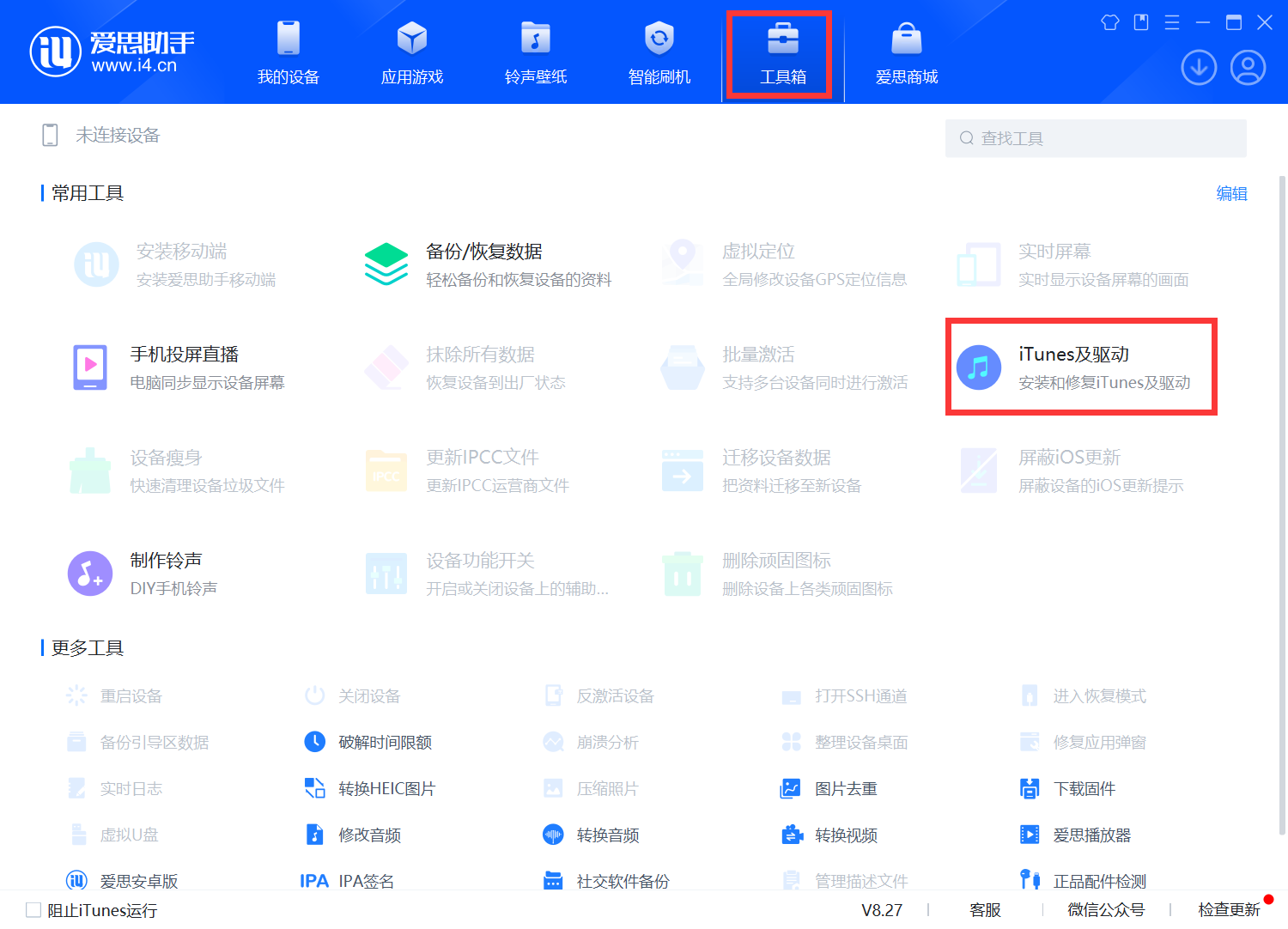This screenshot has width=1288, height=929.
Task: Open 批量激活 tool
Action: click(784, 367)
